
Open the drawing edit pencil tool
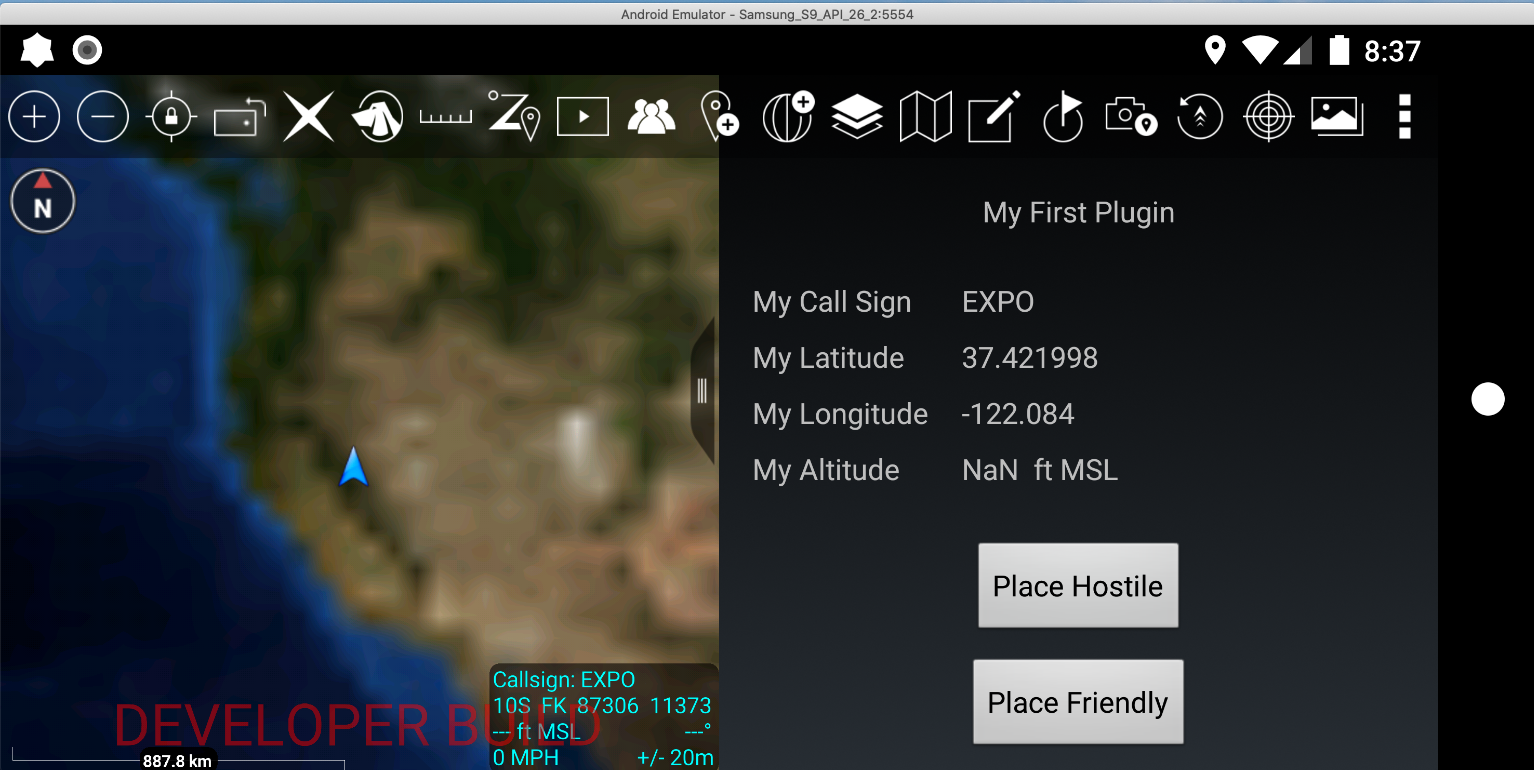994,116
